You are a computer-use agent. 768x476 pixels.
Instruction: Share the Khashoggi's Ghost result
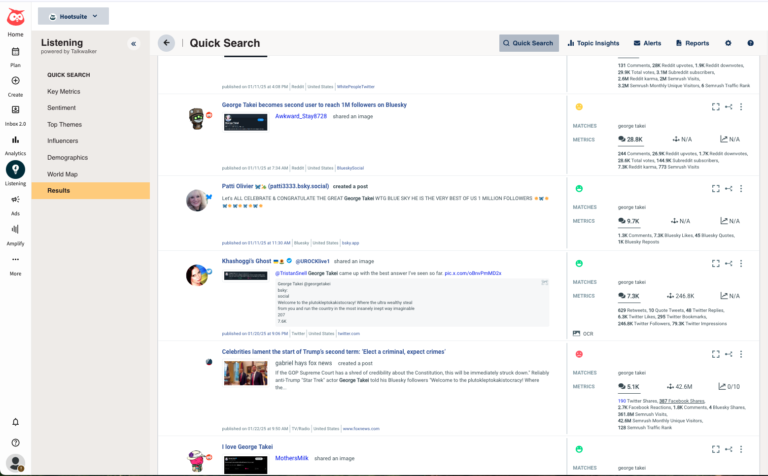coord(729,263)
